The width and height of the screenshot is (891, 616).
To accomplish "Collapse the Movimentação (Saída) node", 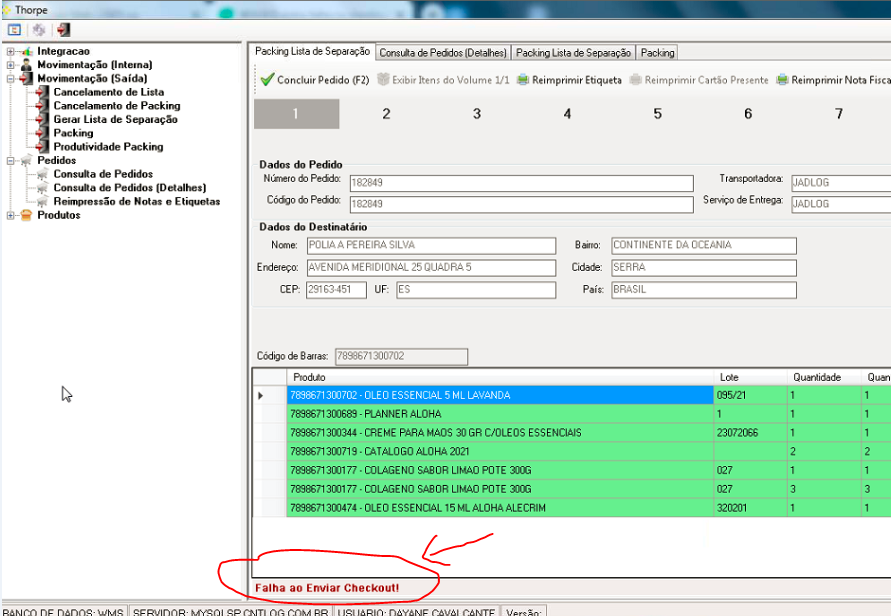I will pyautogui.click(x=10, y=78).
